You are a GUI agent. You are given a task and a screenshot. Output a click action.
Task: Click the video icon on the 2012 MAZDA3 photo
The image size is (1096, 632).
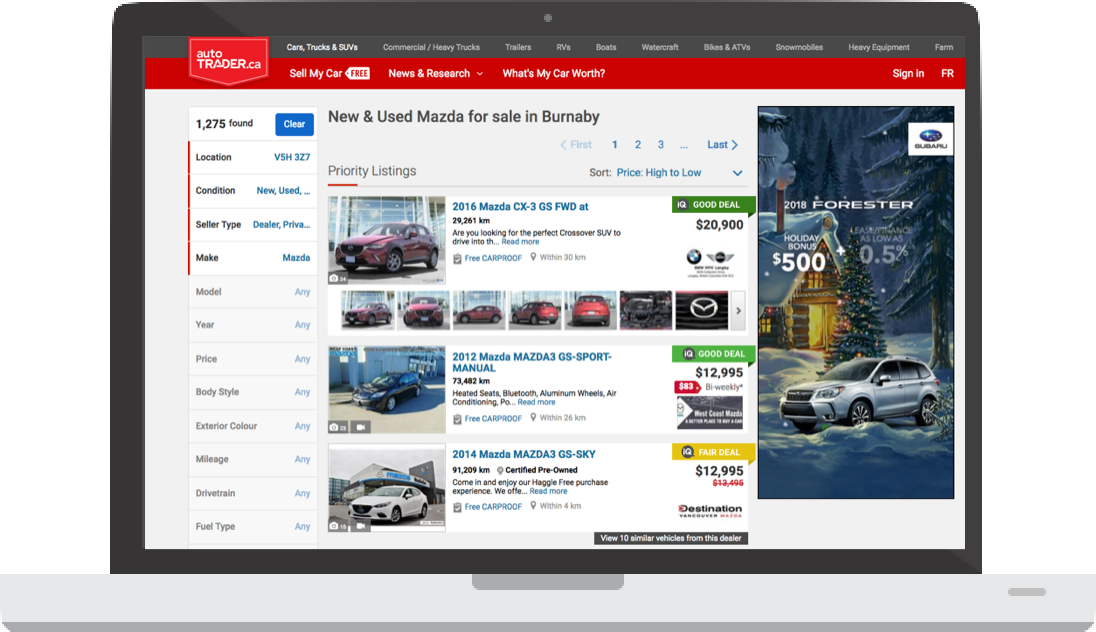tap(361, 426)
